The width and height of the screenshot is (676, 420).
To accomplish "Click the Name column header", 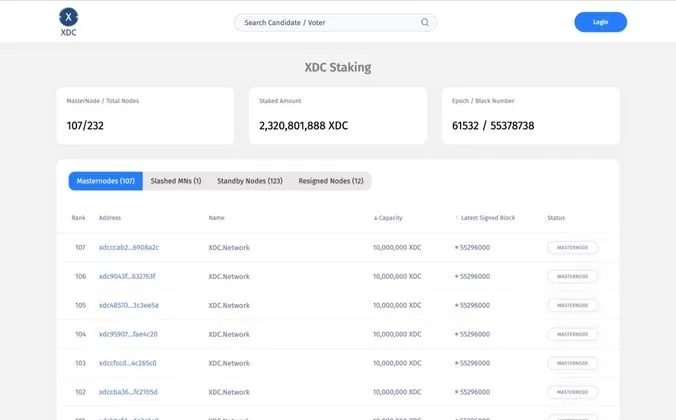I will (x=216, y=218).
